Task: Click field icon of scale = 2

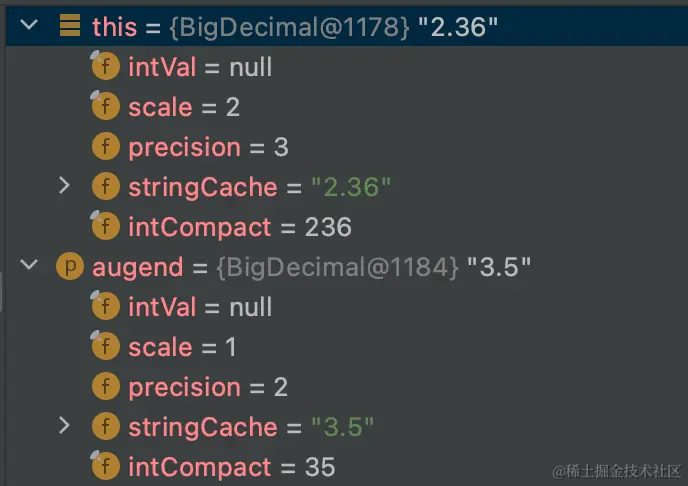Action: click(x=105, y=106)
